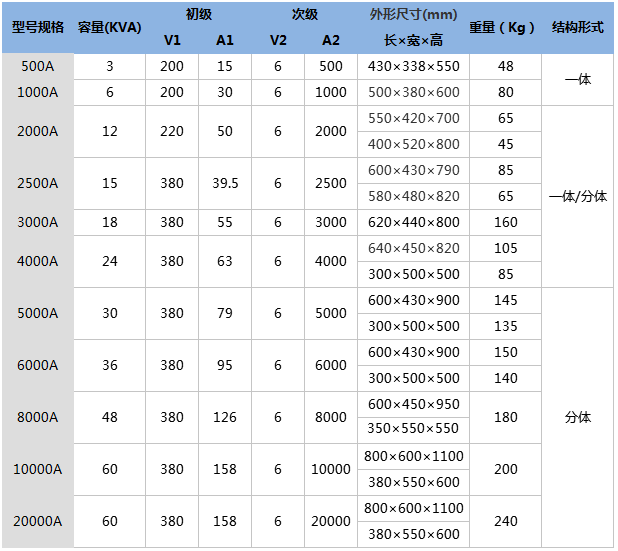The image size is (618, 551).
Task: Select weight 180 in 8000A row
Action: point(506,417)
